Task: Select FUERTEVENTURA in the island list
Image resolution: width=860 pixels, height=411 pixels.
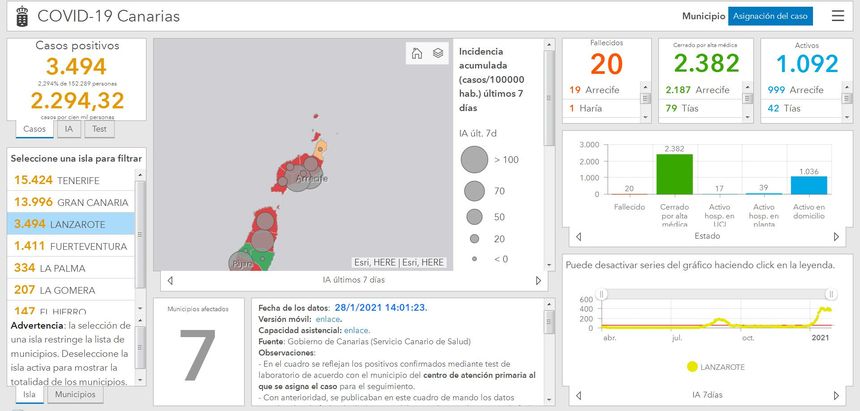Action: [70, 246]
